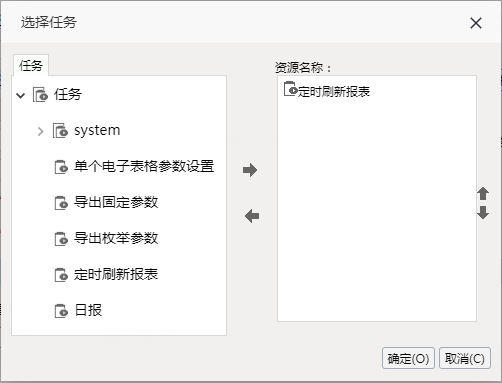The height and width of the screenshot is (383, 502).
Task: Move selected resource up with up arrow
Action: [x=483, y=194]
